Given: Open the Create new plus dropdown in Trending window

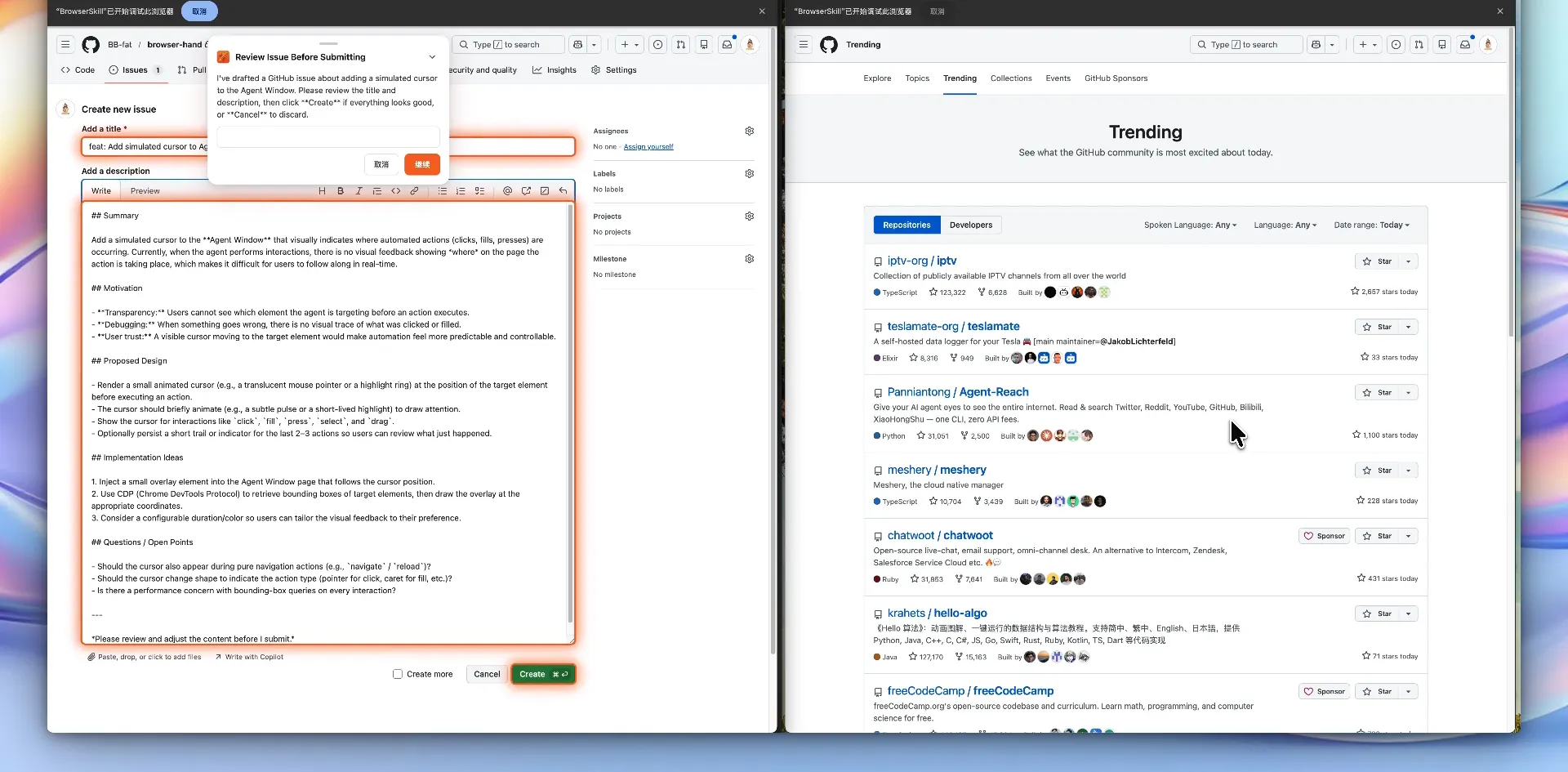Looking at the screenshot, I should pos(1368,45).
